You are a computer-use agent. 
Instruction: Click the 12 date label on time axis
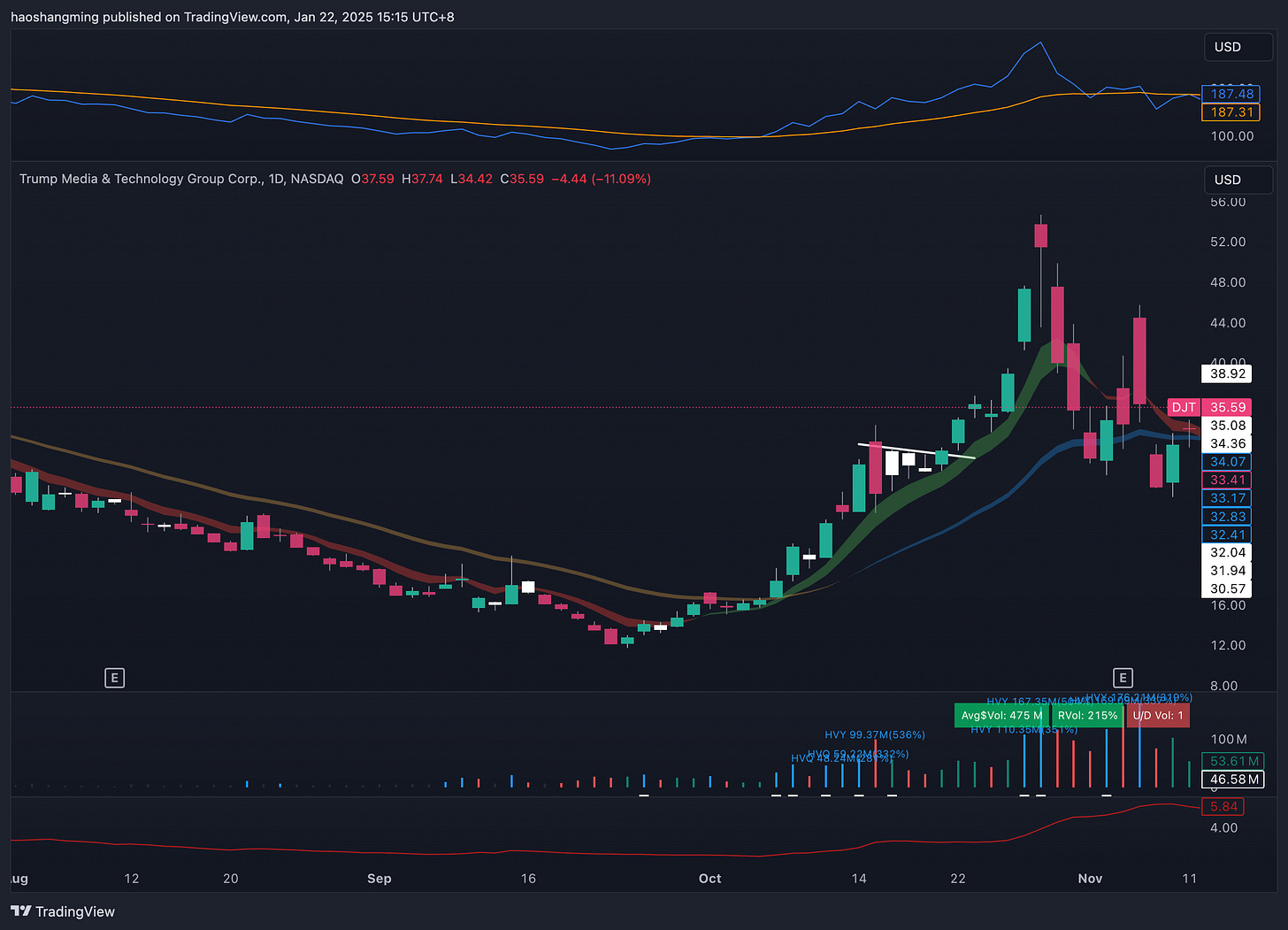[x=132, y=879]
